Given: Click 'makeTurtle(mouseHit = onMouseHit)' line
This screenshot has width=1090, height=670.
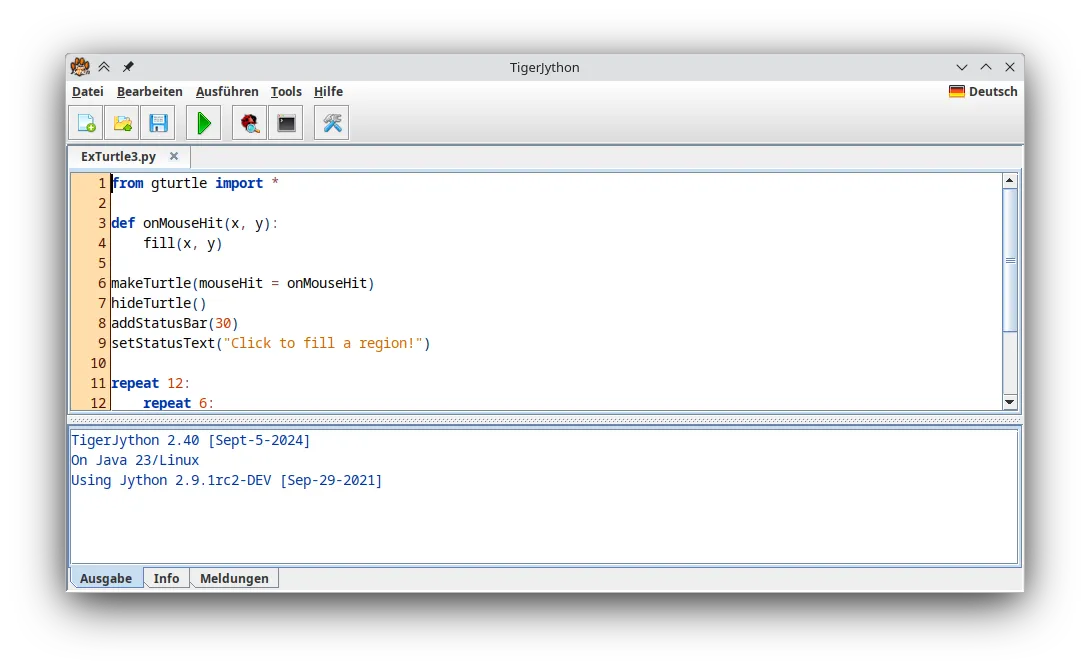Looking at the screenshot, I should (x=243, y=283).
